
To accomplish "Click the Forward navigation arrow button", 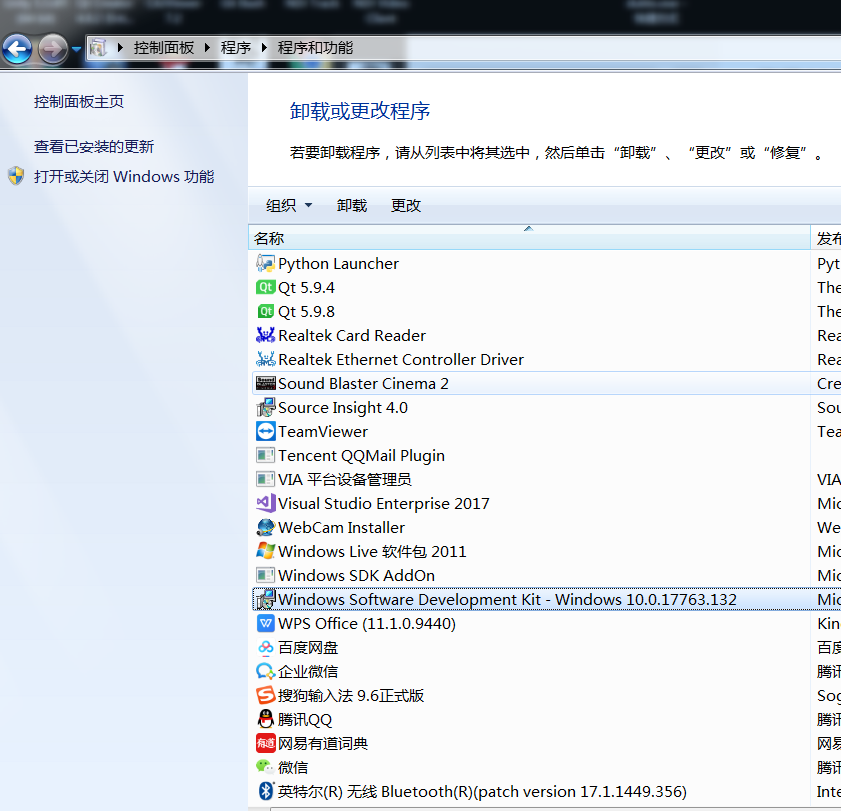I will 53,49.
